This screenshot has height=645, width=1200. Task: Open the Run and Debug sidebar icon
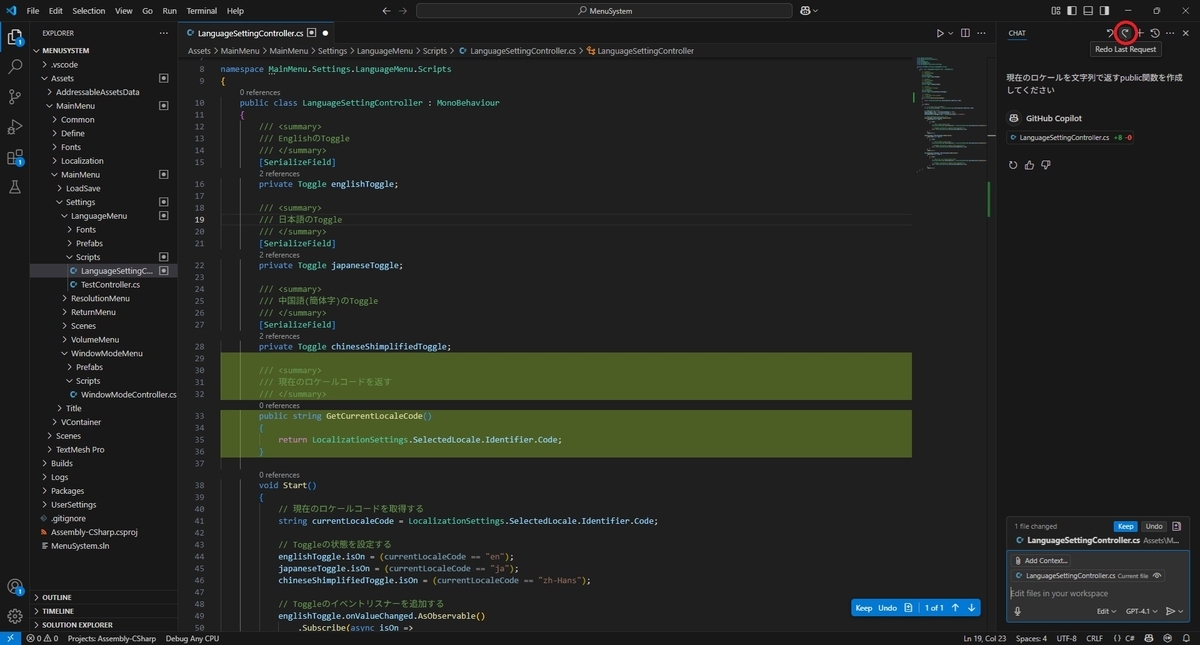(14, 128)
